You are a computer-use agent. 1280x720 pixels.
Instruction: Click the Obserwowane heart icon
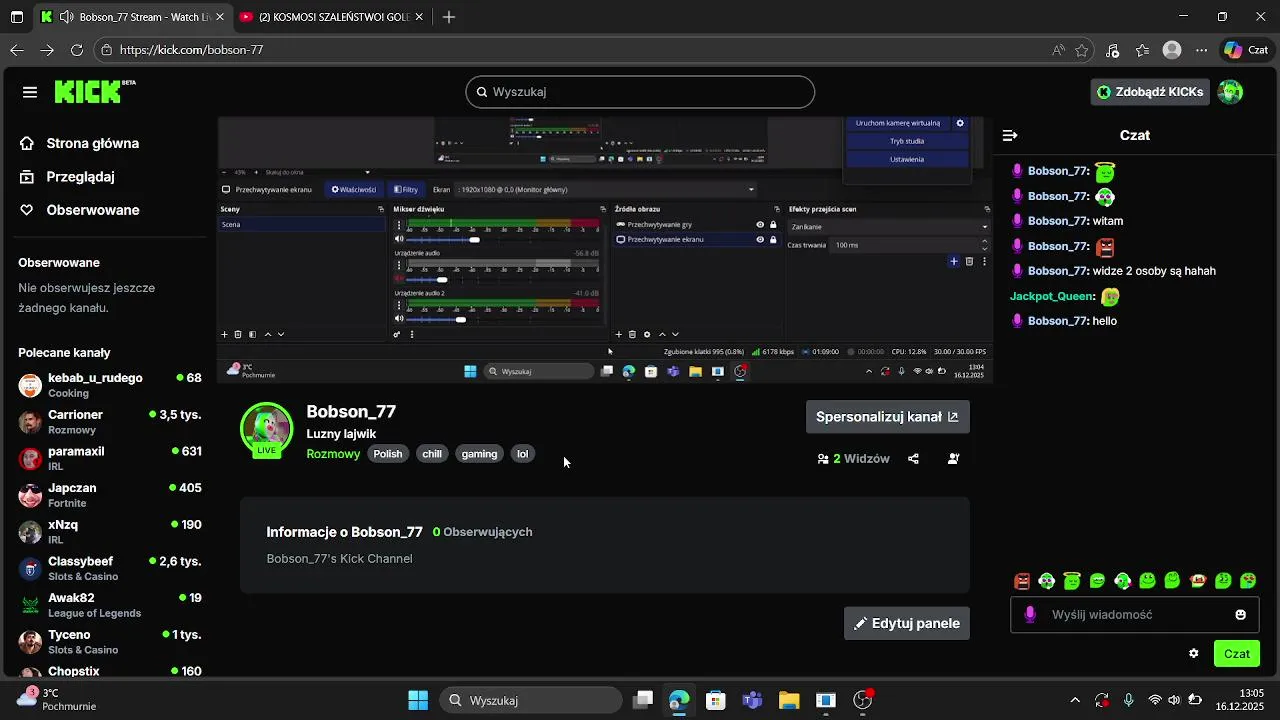(27, 210)
